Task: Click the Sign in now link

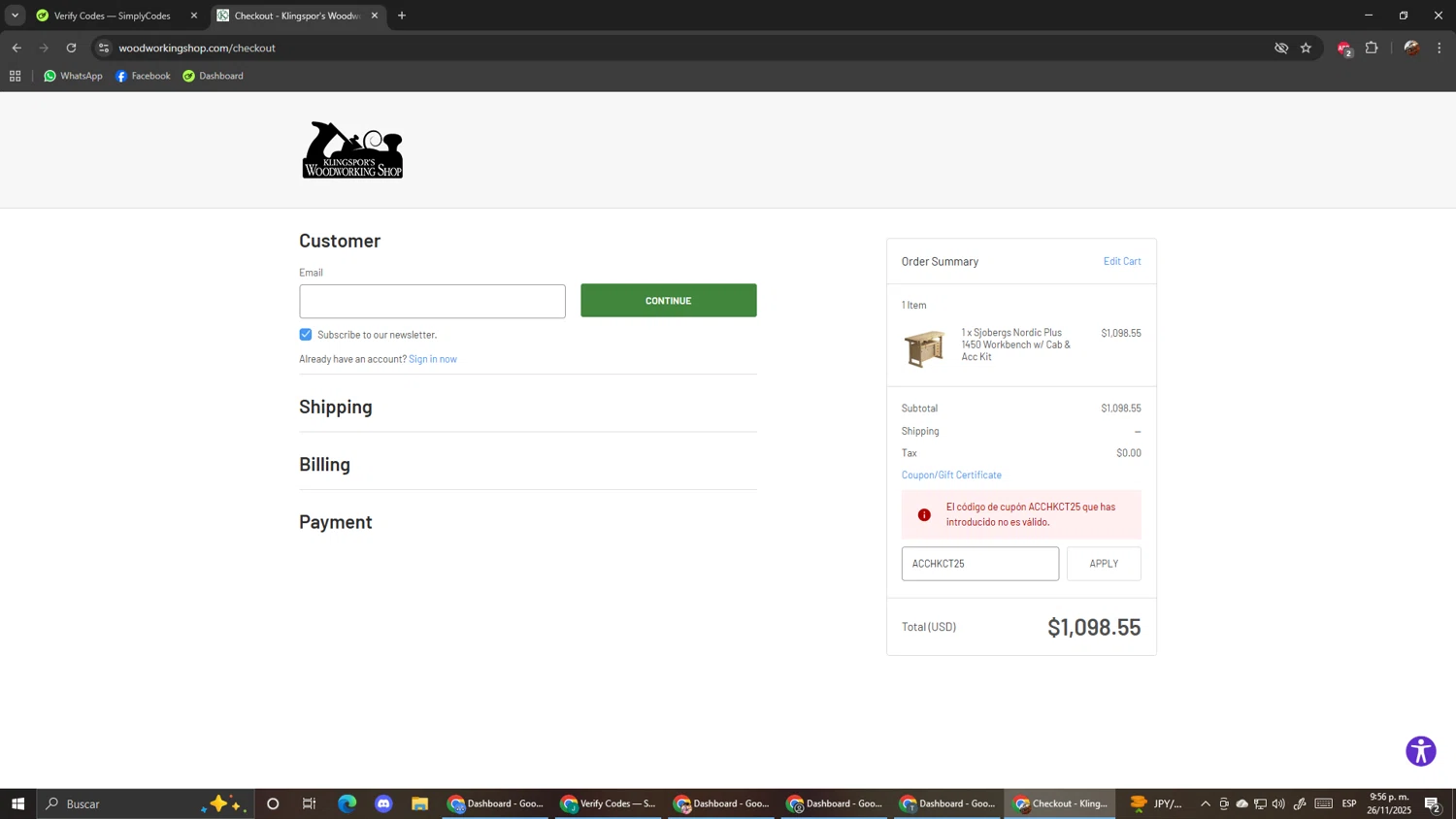Action: click(433, 359)
